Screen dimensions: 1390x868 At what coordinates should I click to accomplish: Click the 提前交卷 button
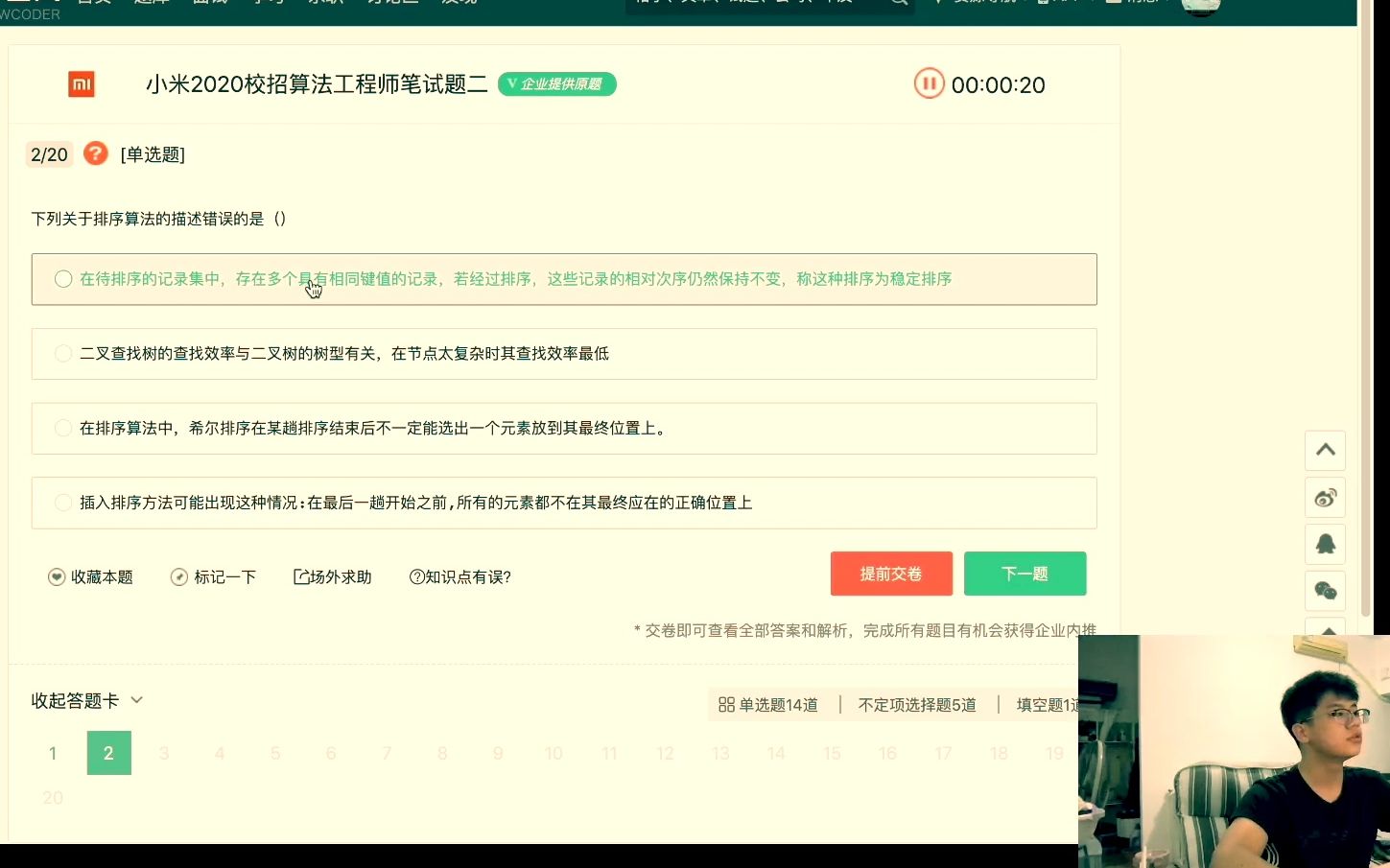pos(890,573)
